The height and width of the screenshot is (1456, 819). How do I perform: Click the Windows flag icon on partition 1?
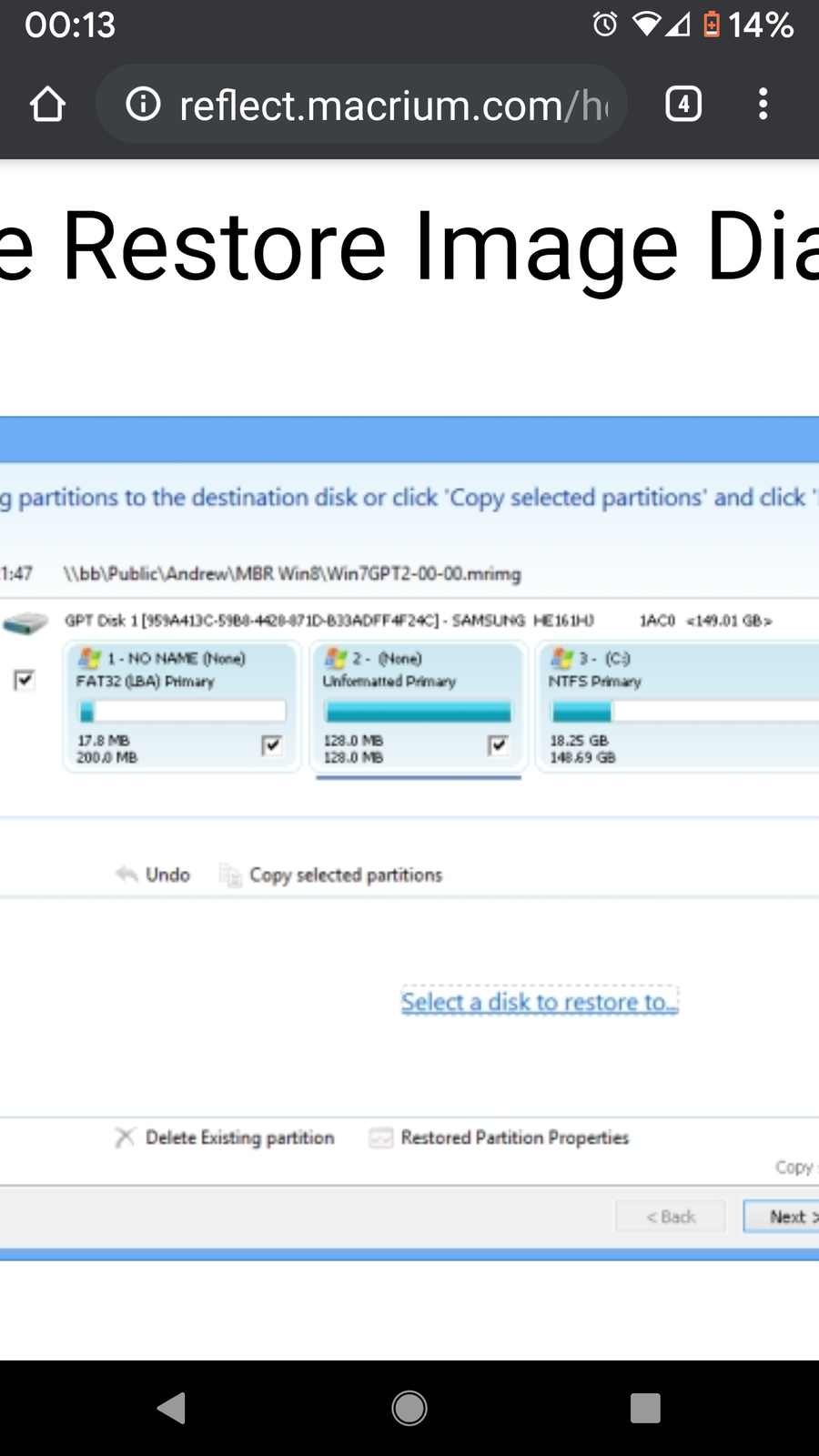point(90,658)
